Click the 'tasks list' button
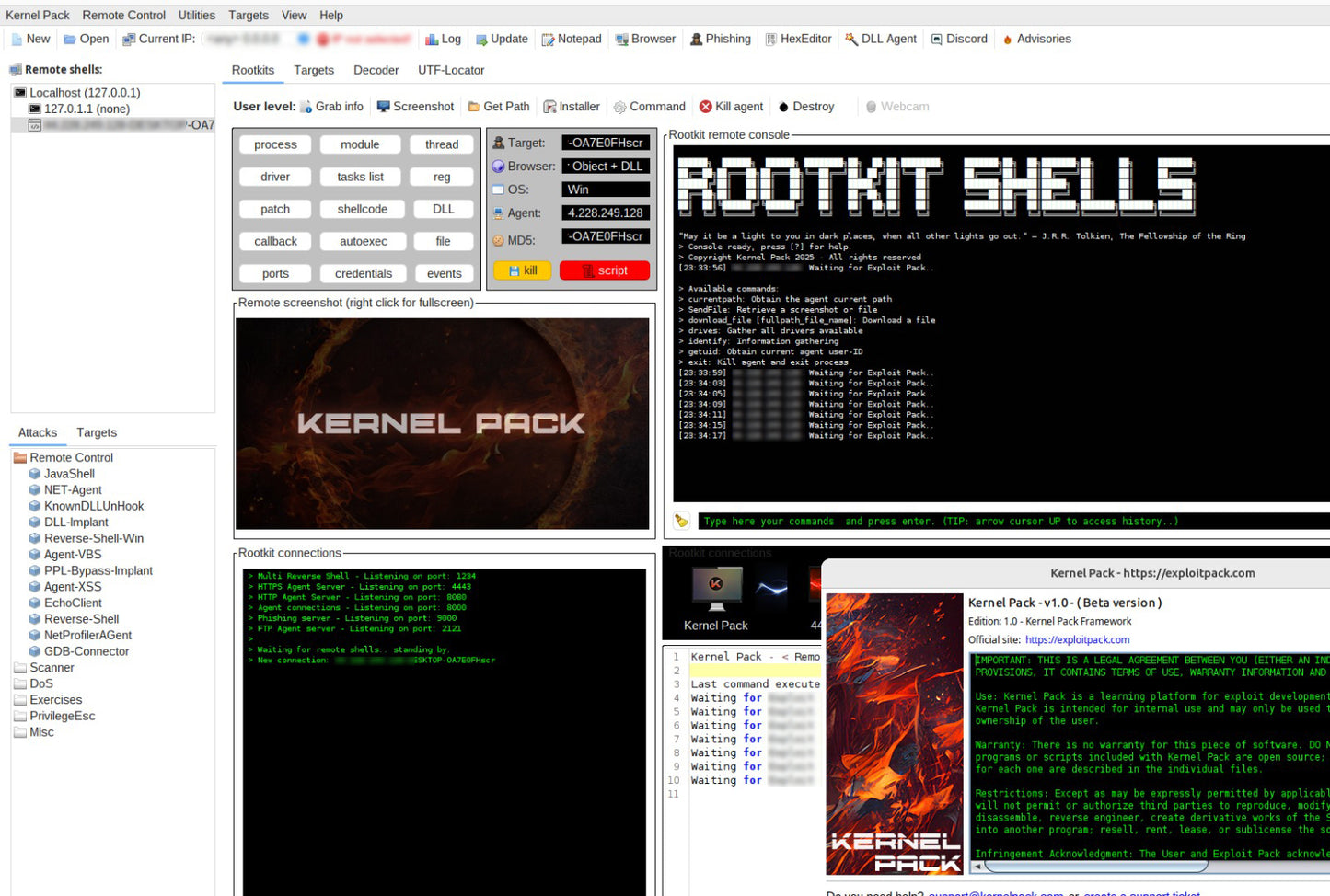This screenshot has height=896, width=1330. pyautogui.click(x=360, y=177)
